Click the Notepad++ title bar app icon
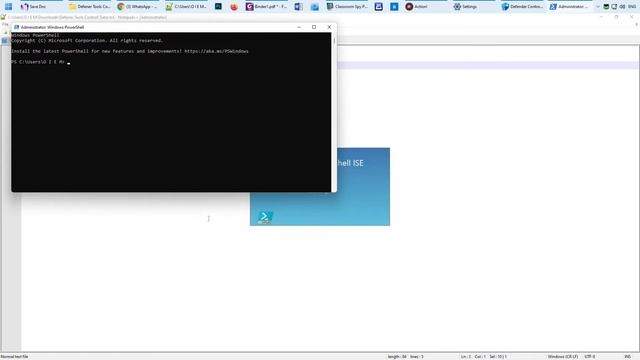 [x=3, y=17]
